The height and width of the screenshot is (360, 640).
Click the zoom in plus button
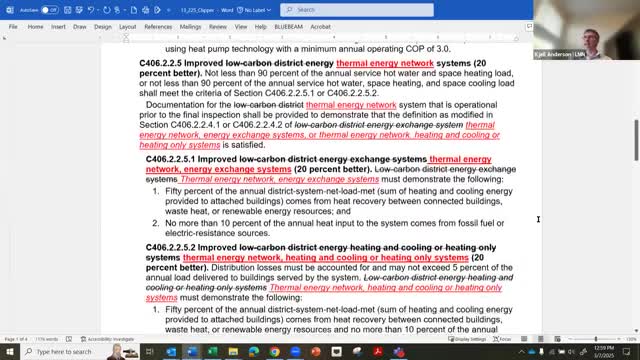click(x=619, y=339)
